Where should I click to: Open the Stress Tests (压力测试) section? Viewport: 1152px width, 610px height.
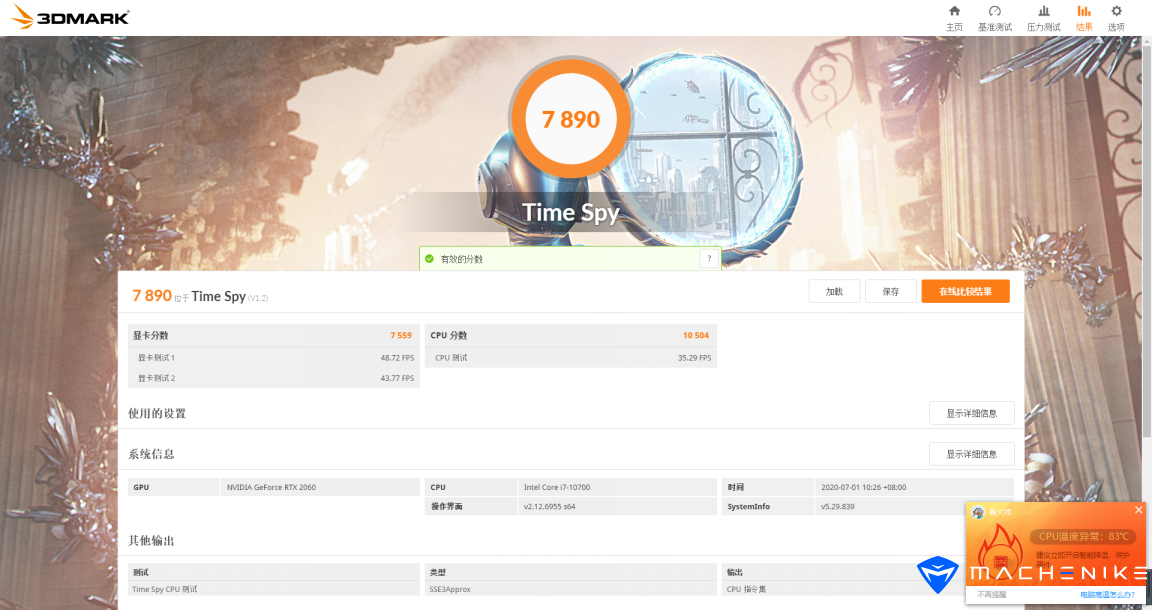1043,18
